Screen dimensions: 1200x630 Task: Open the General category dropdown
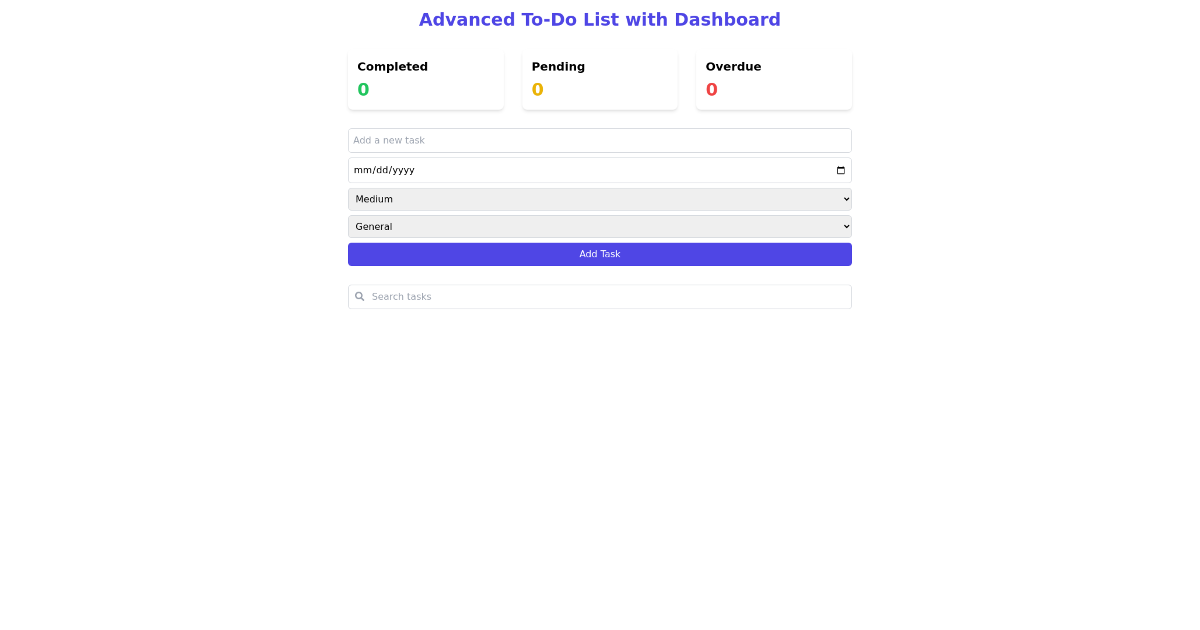tap(600, 226)
